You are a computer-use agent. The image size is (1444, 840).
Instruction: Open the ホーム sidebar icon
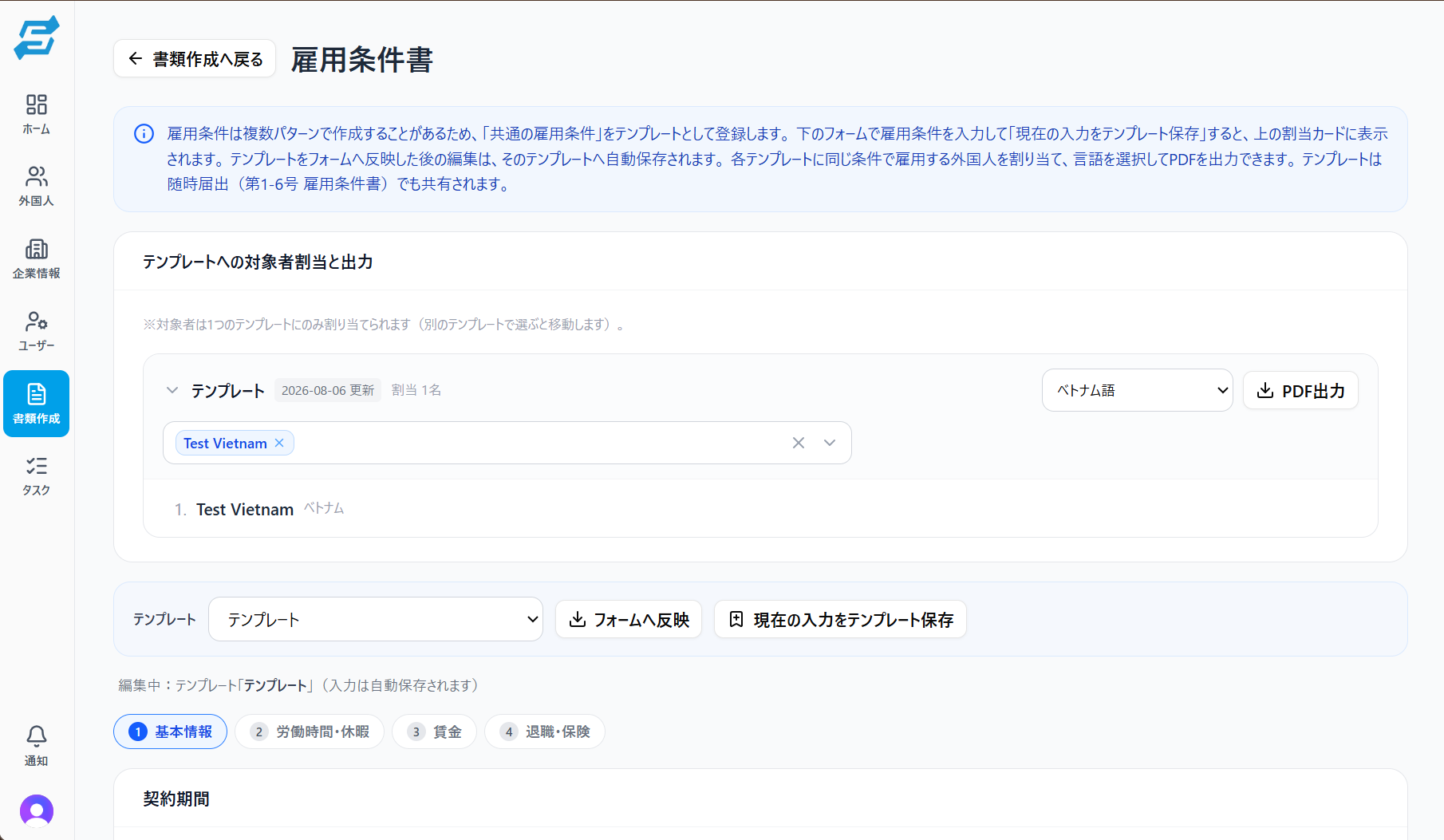(37, 115)
